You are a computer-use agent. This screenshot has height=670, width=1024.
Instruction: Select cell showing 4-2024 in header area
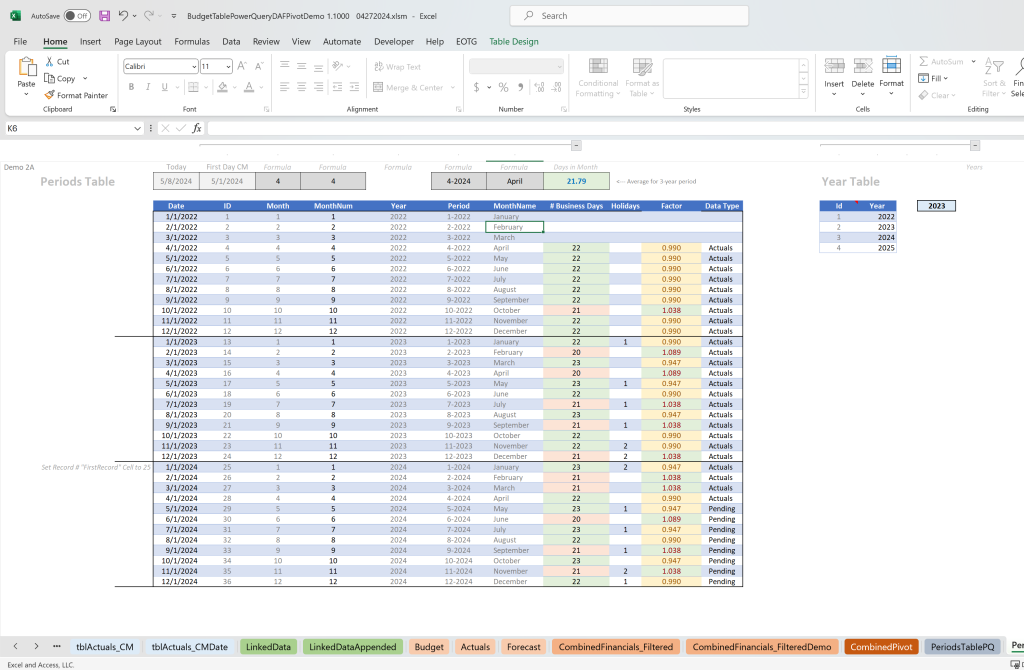pos(458,181)
